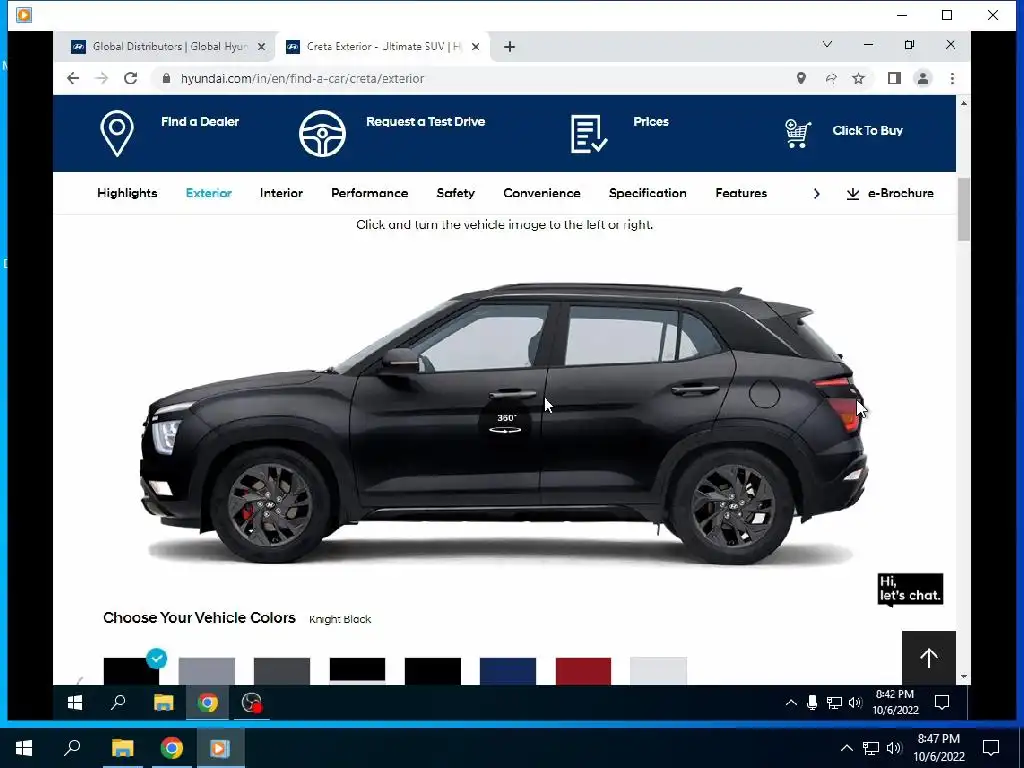This screenshot has height=768, width=1024.
Task: Toggle Chrome side panel icon
Action: pos(894,78)
